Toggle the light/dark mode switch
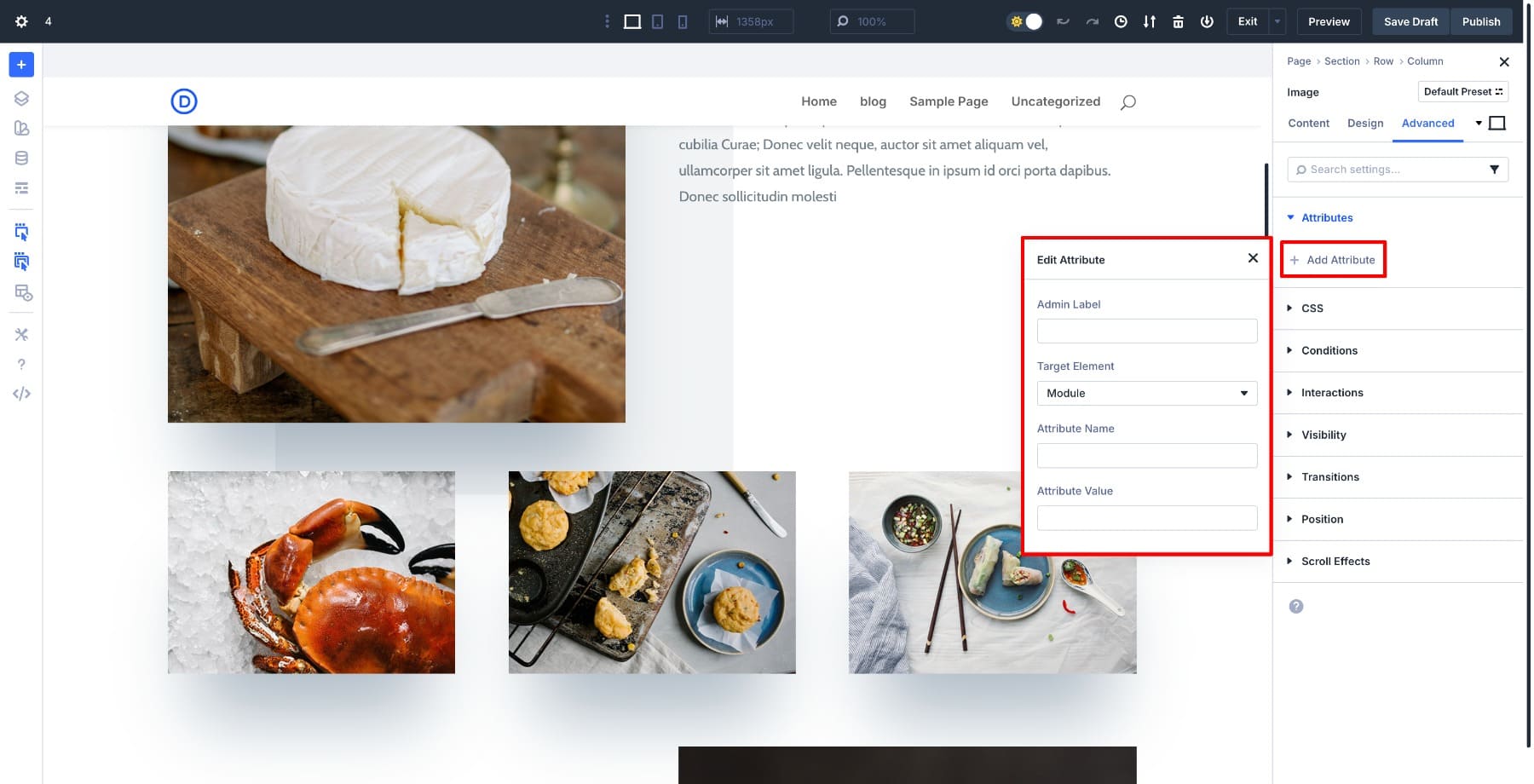The width and height of the screenshot is (1534, 784). tap(1025, 21)
